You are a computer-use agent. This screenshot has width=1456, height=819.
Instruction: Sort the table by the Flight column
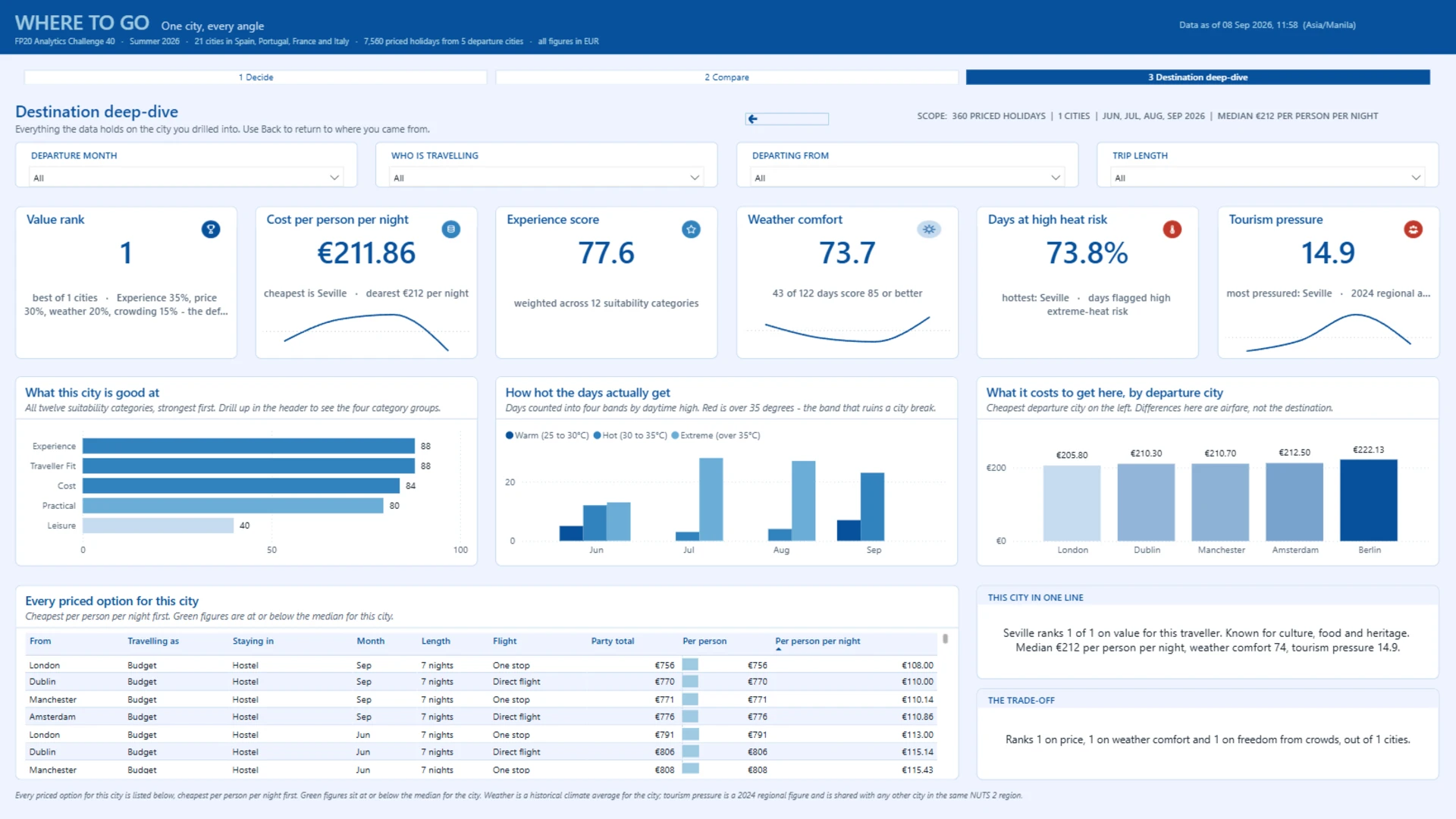(x=505, y=642)
